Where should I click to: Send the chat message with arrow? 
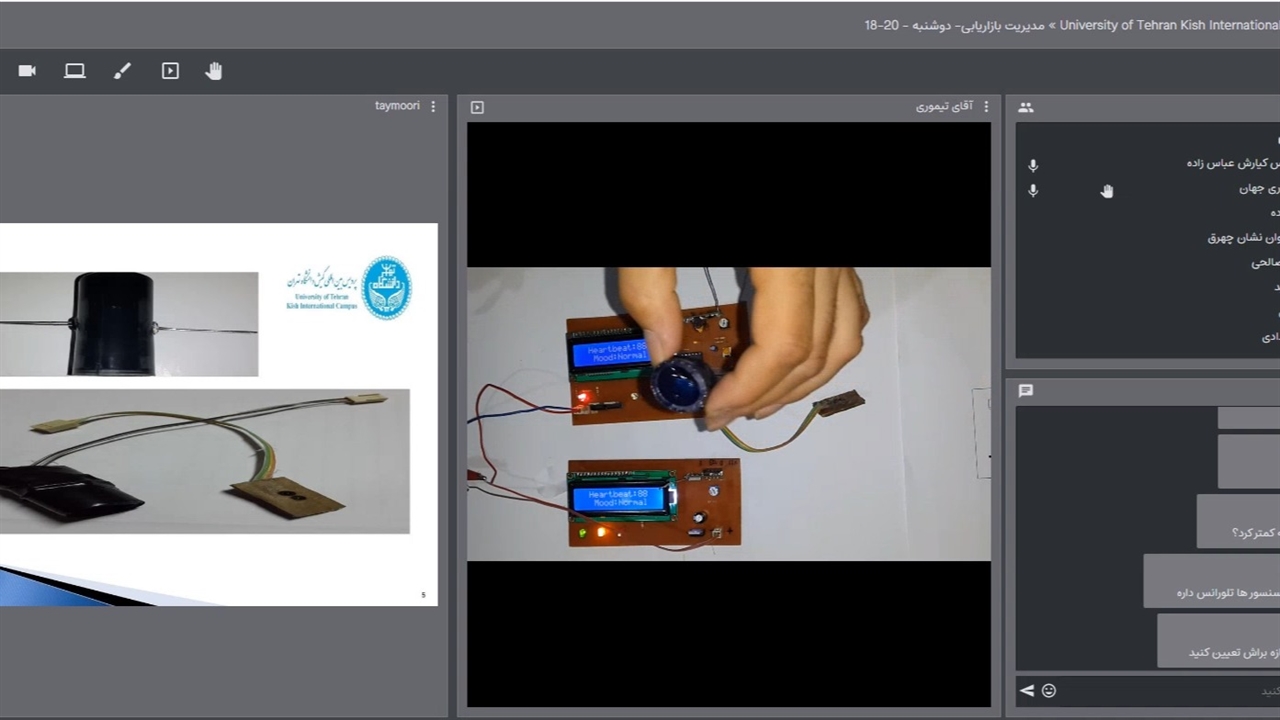tap(1027, 690)
